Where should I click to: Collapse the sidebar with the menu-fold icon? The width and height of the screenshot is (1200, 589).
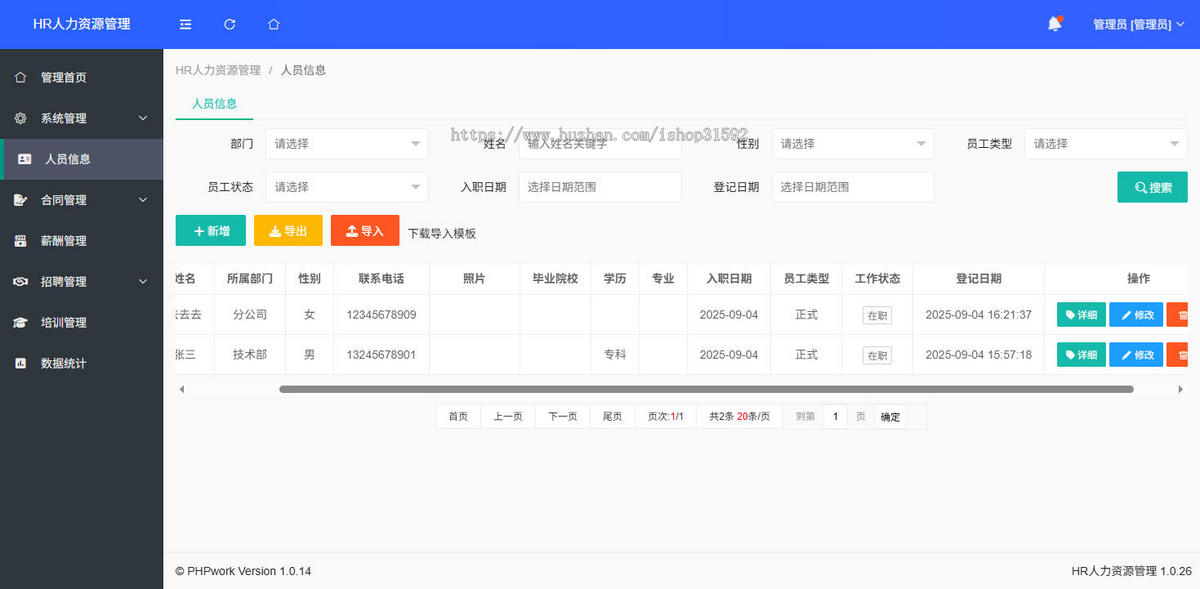tap(185, 24)
